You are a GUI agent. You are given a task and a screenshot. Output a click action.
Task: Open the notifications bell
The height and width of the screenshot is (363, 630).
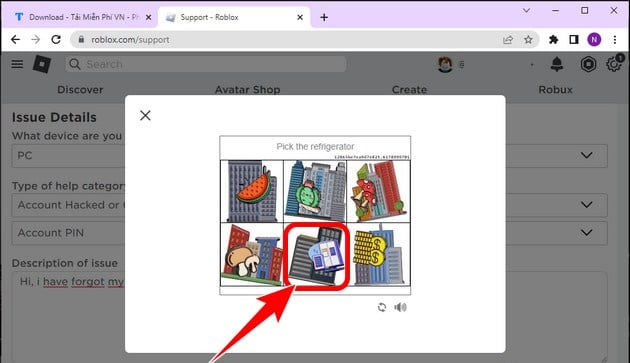[x=557, y=64]
